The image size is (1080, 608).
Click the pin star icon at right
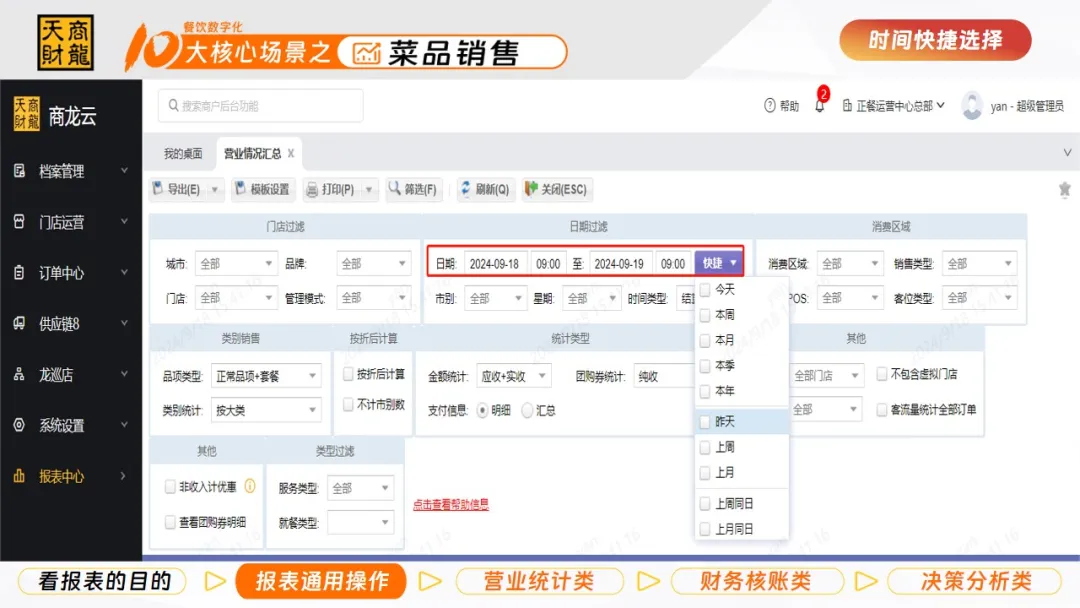(x=1064, y=189)
